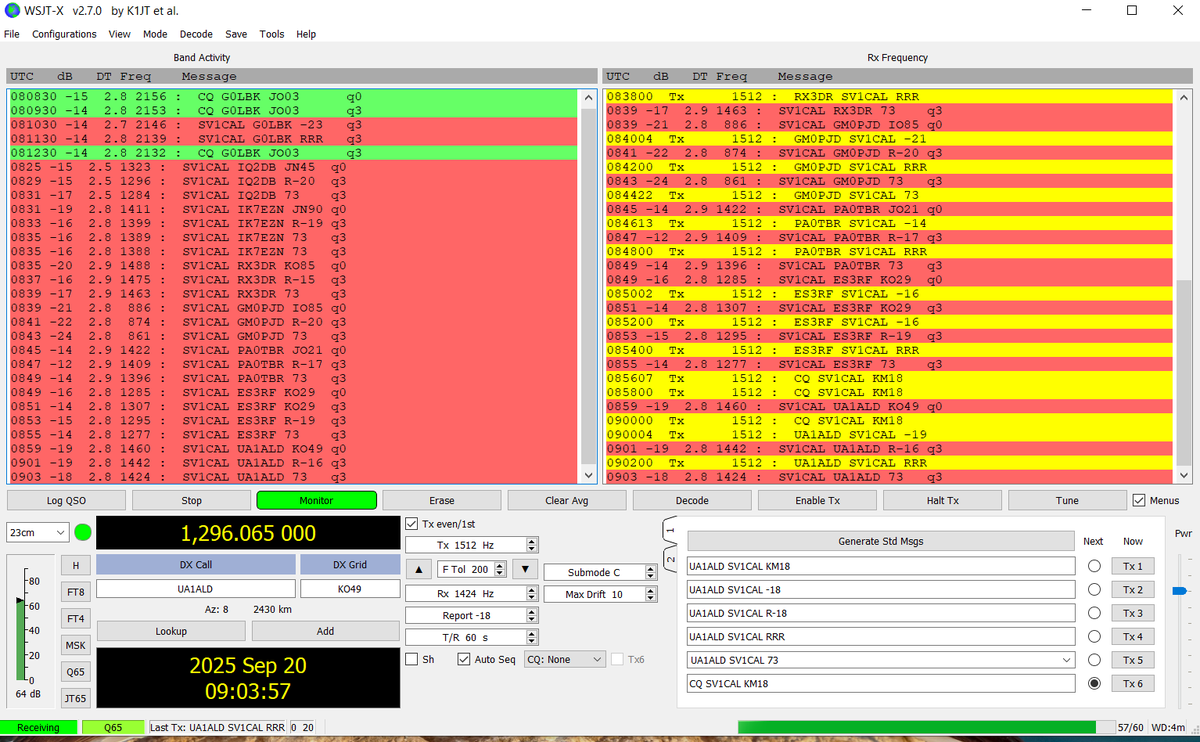
Task: Click the Lookup button
Action: [171, 631]
